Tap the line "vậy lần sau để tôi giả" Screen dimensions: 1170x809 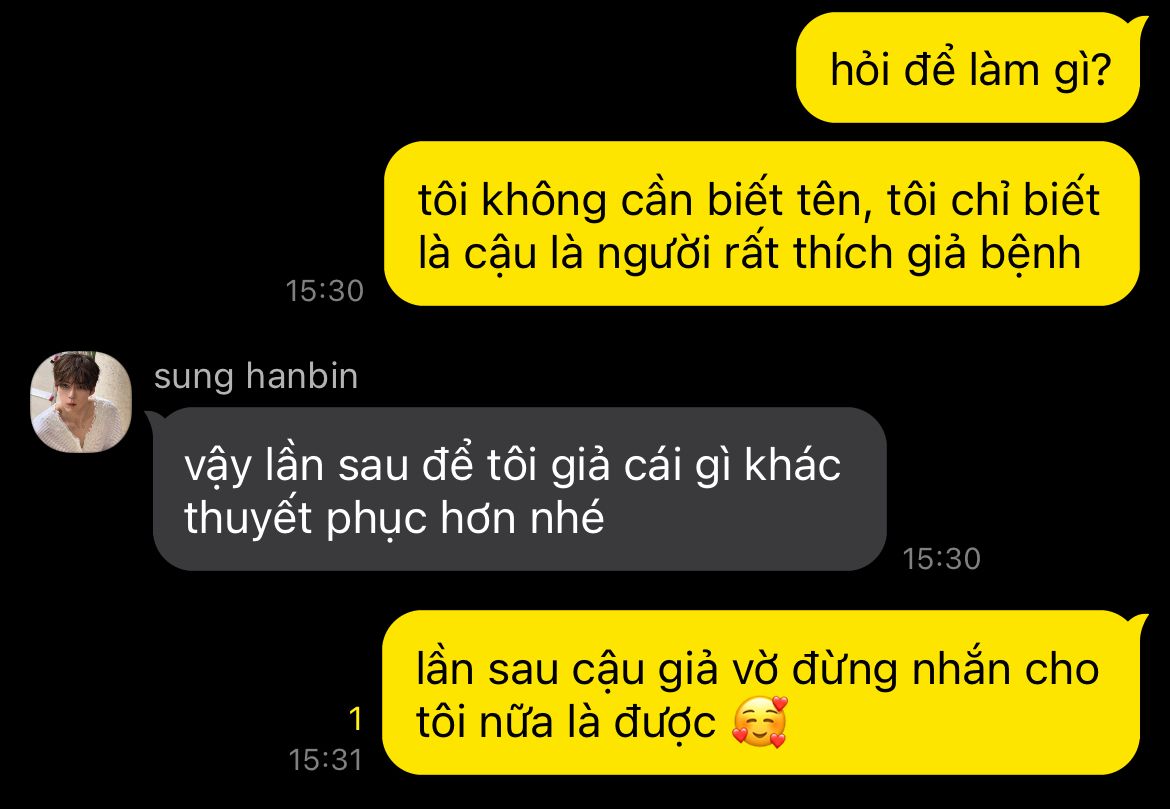[x=400, y=466]
